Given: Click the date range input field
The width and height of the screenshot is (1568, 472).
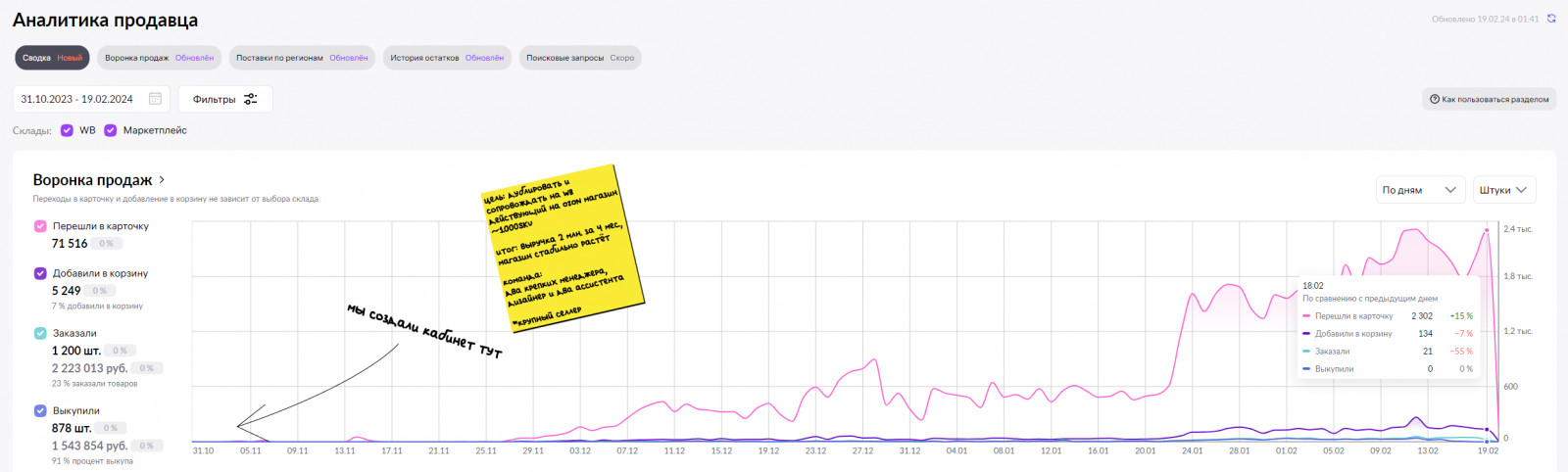Looking at the screenshot, I should (x=77, y=99).
